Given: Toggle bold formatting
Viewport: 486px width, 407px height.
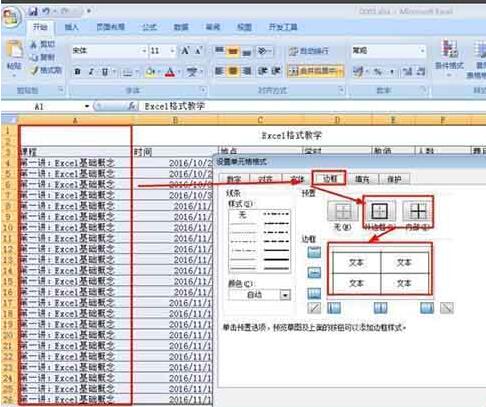Looking at the screenshot, I should point(77,71).
